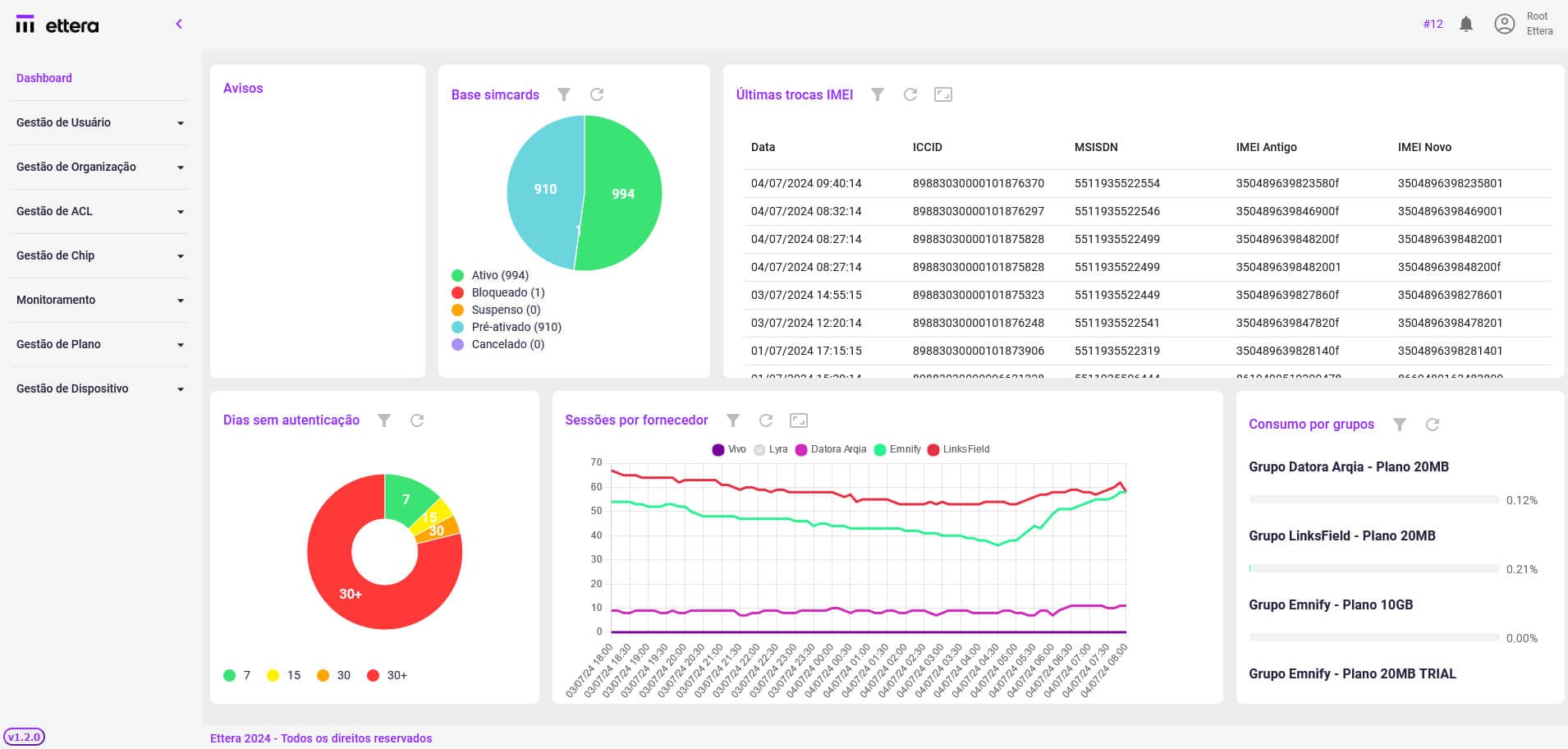The height and width of the screenshot is (749, 1568).
Task: Refresh the Base simcards chart
Action: coord(597,94)
